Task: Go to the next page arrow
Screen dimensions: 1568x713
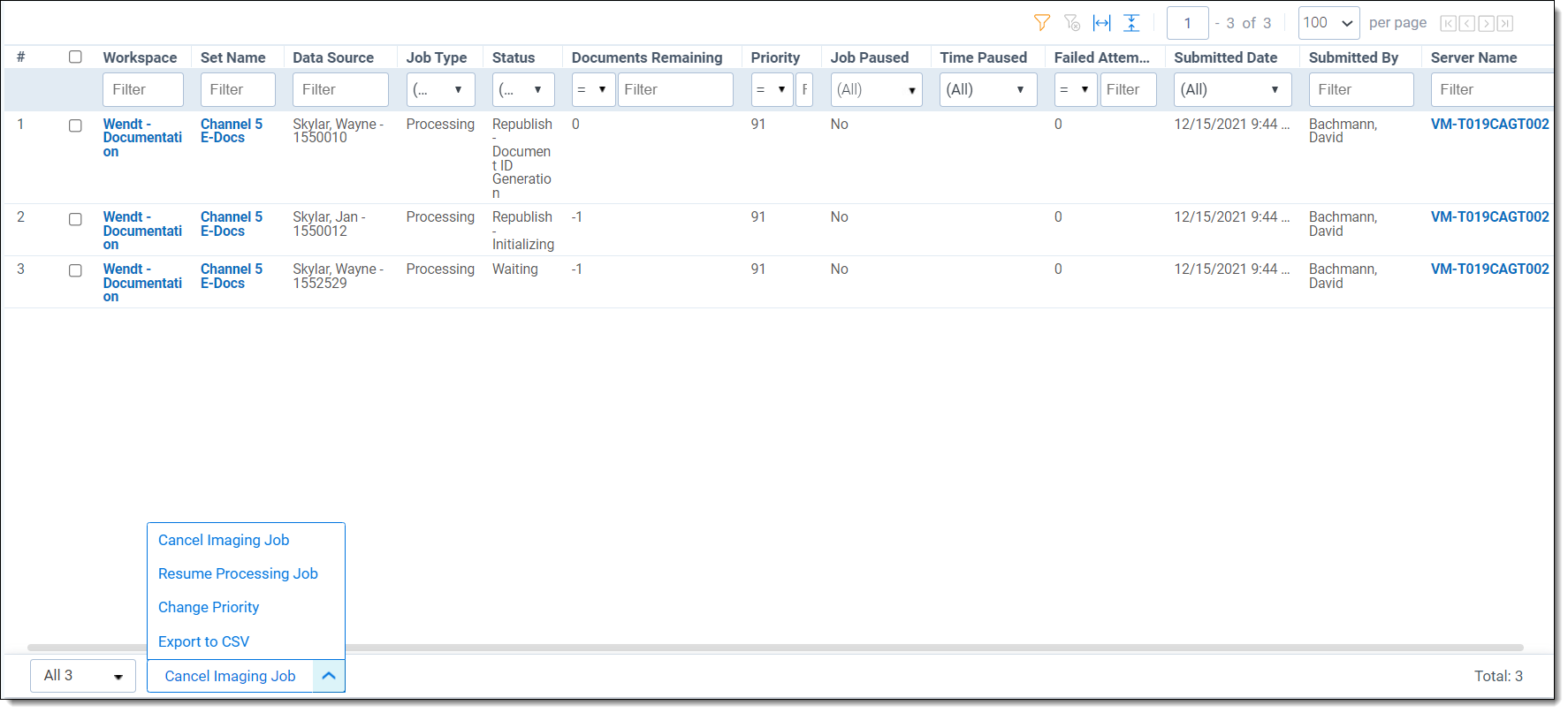Action: [1487, 24]
